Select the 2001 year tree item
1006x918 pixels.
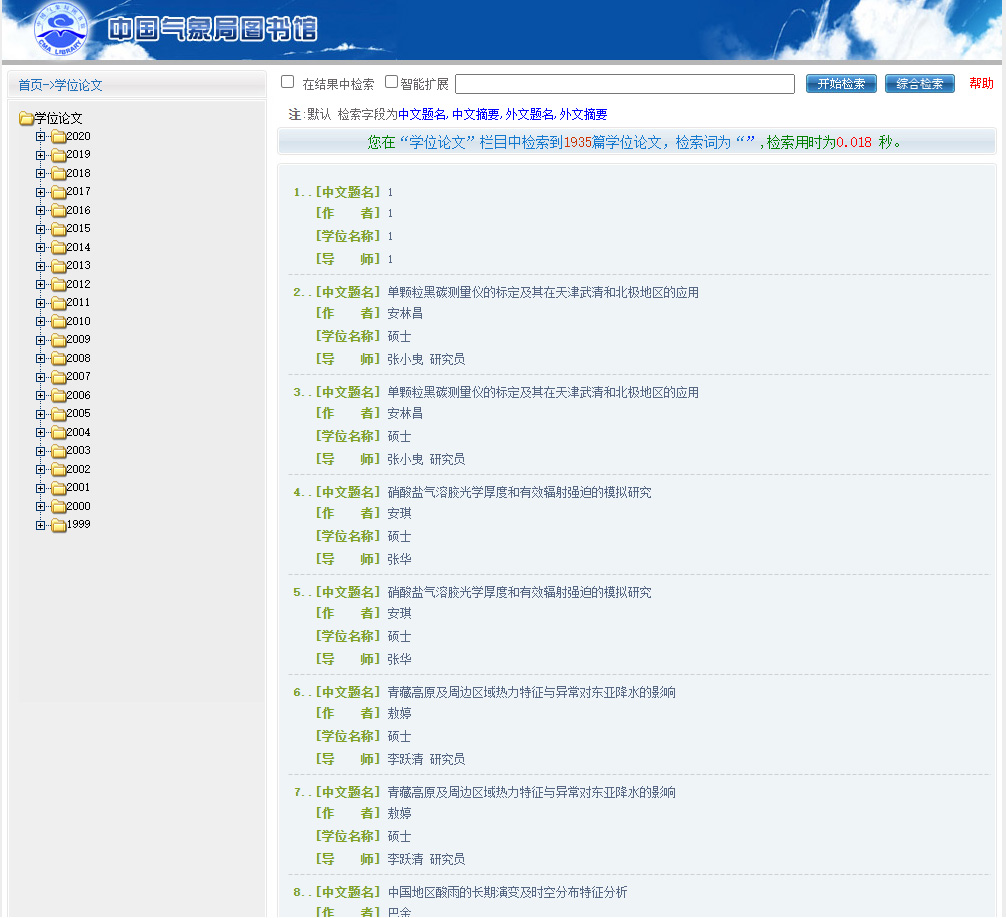[78, 488]
